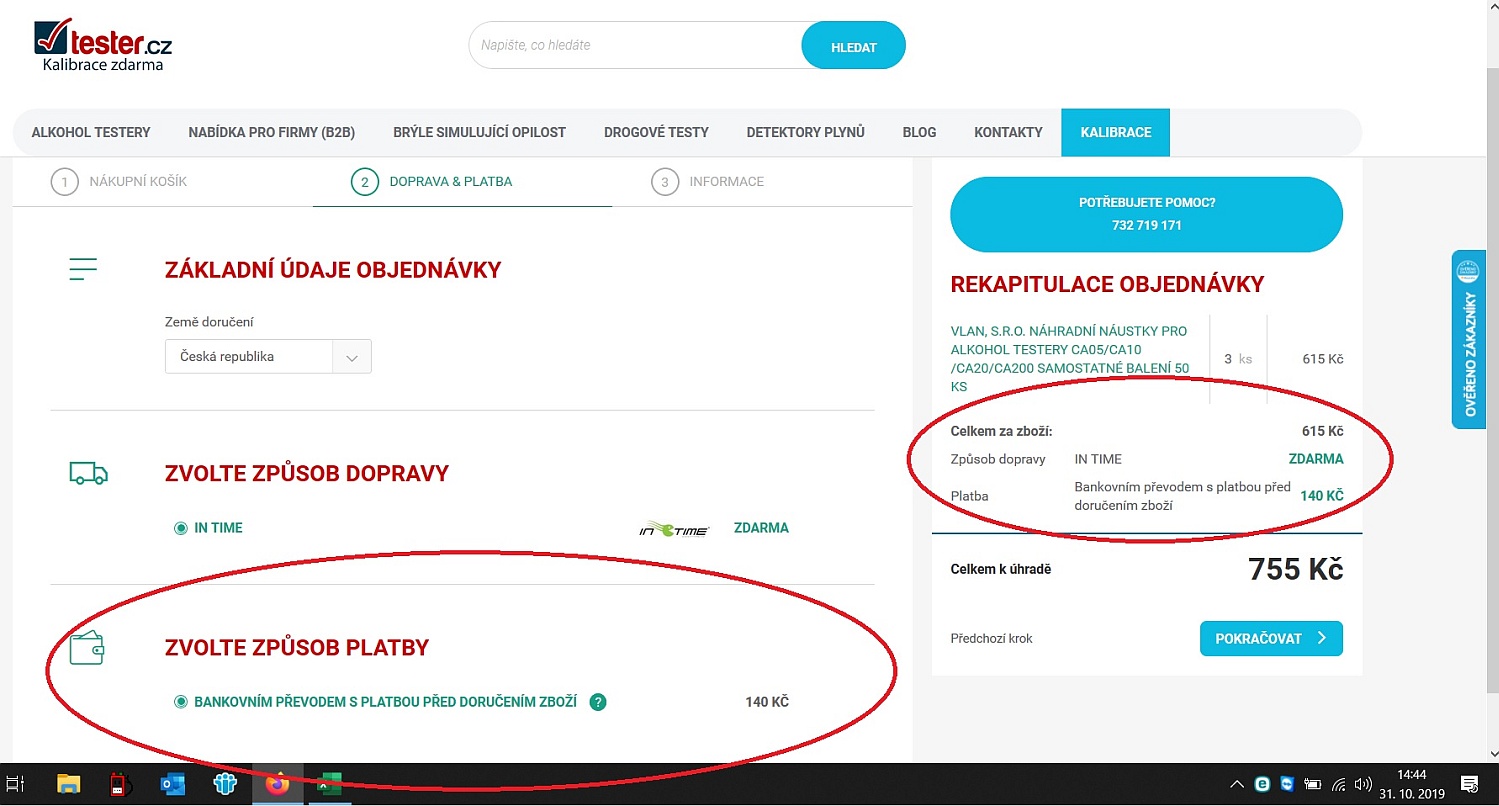This screenshot has width=1499, height=806.
Task: Open the Kalibrace menu item
Action: (x=1115, y=132)
